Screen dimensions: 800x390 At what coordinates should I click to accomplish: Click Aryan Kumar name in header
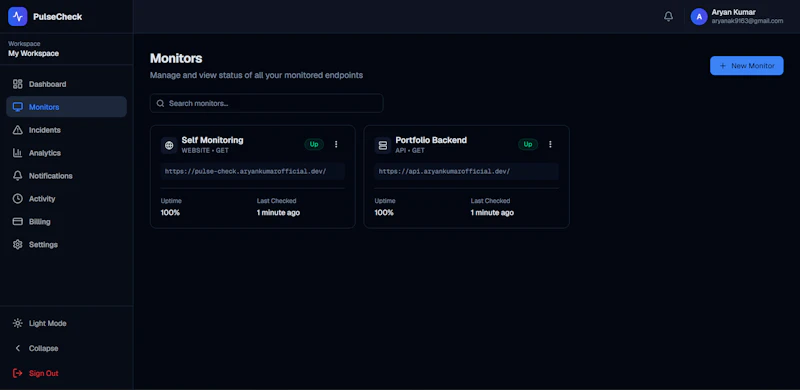734,12
